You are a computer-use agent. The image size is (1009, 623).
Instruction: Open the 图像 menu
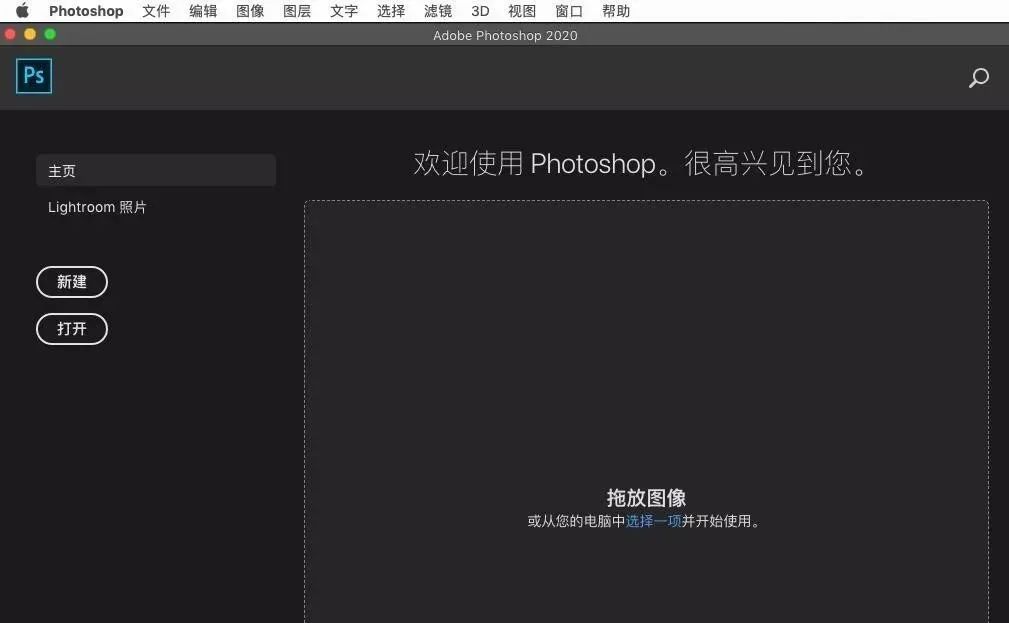pyautogui.click(x=250, y=11)
